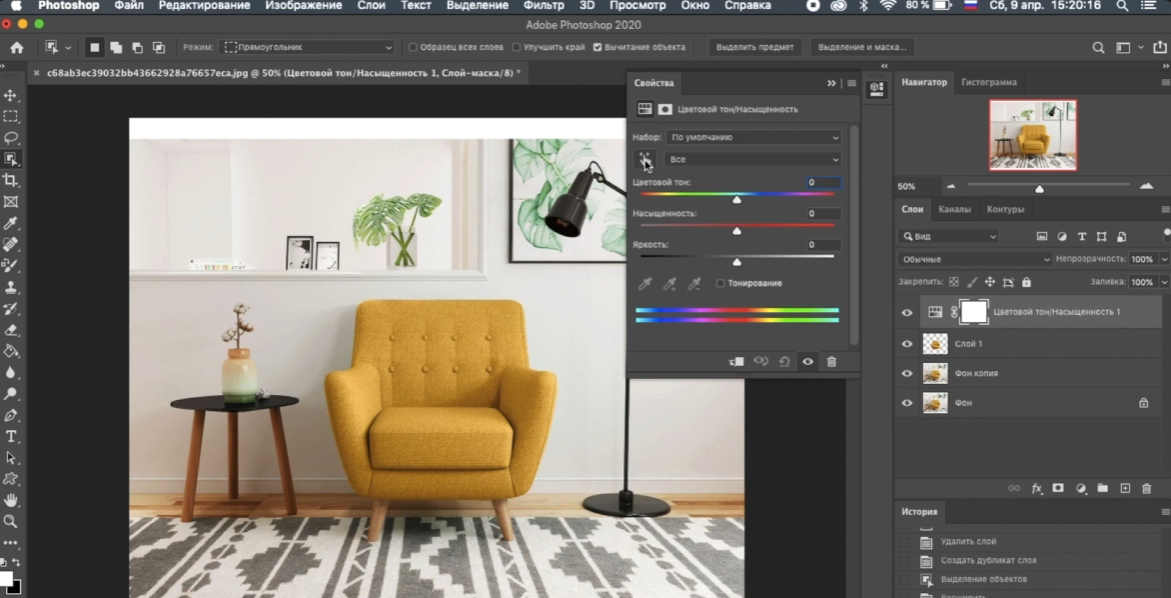1171x598 pixels.
Task: Open the Набор preset dropdown
Action: pyautogui.click(x=753, y=137)
